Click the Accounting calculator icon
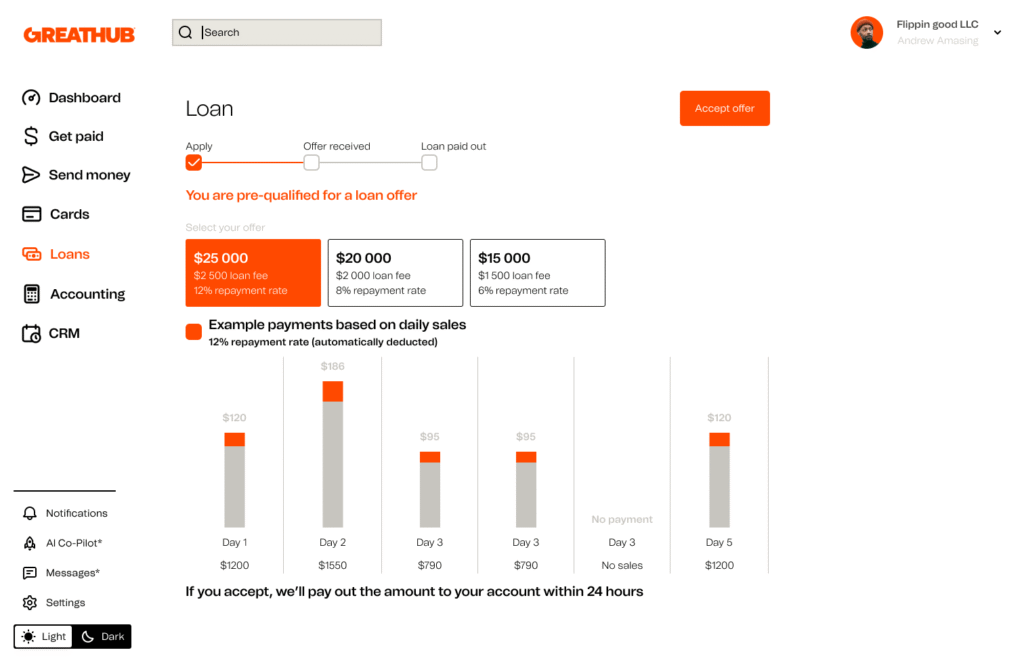Image resolution: width=1024 pixels, height=665 pixels. click(31, 294)
